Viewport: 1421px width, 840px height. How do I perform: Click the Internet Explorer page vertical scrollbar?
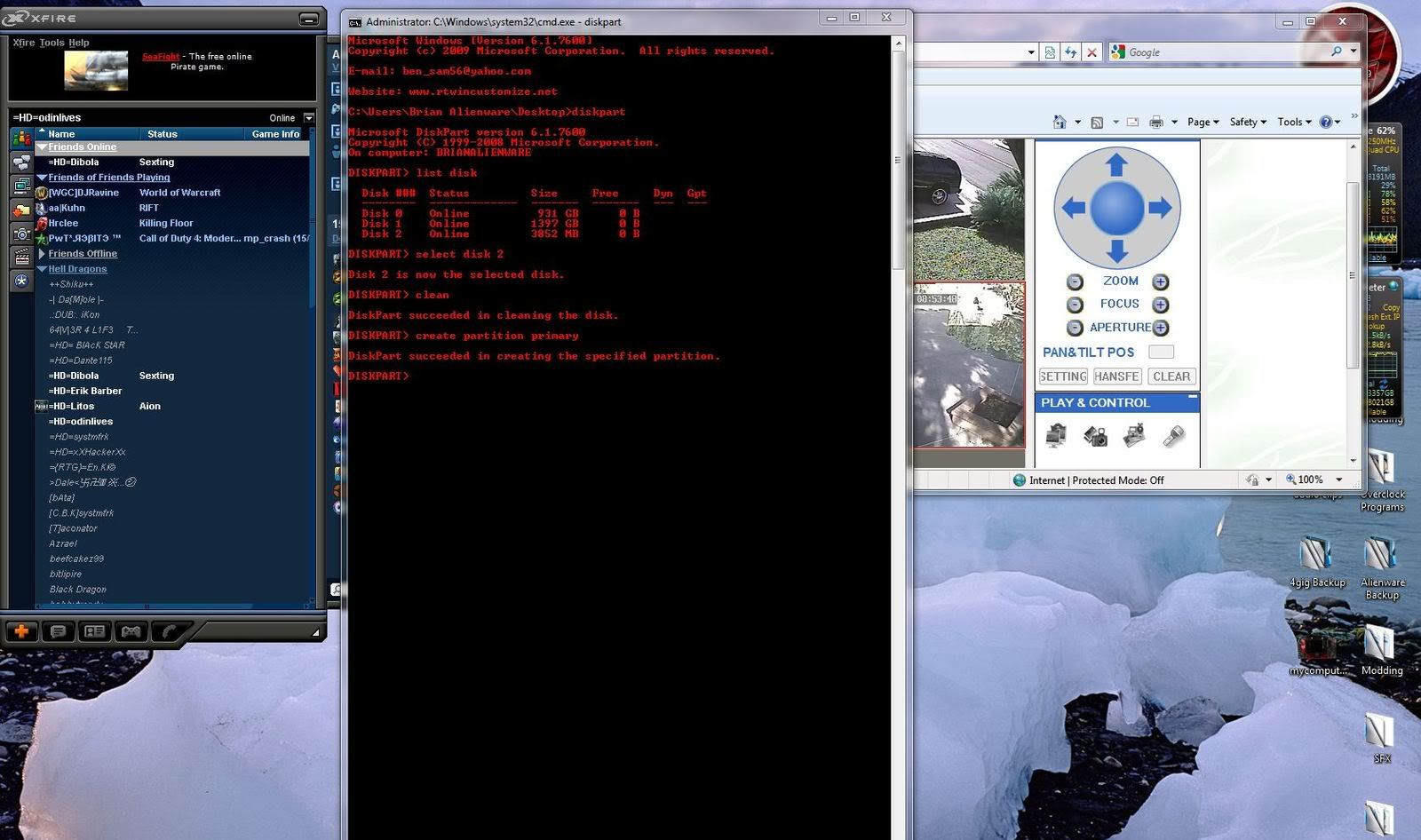[1352, 274]
